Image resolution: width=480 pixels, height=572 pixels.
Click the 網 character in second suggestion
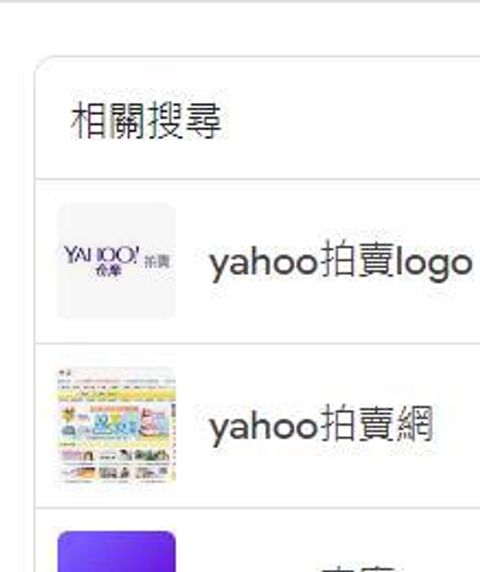(415, 424)
